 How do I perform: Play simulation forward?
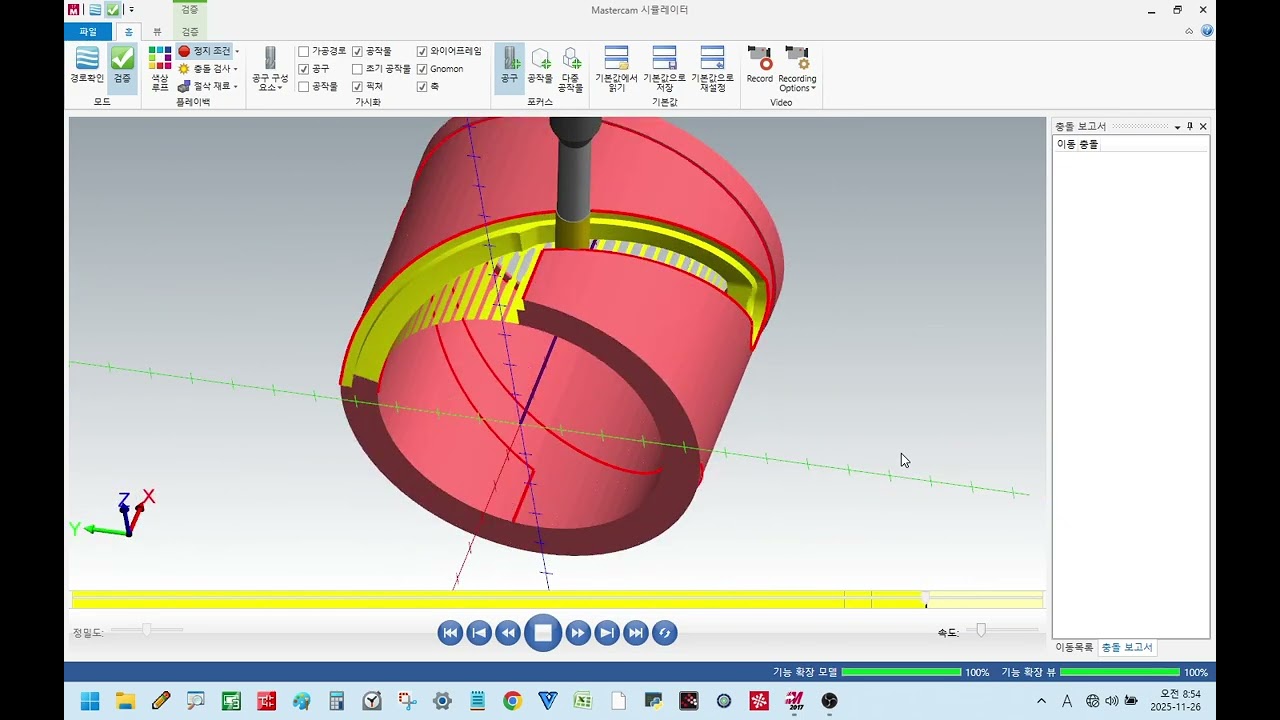pos(578,633)
